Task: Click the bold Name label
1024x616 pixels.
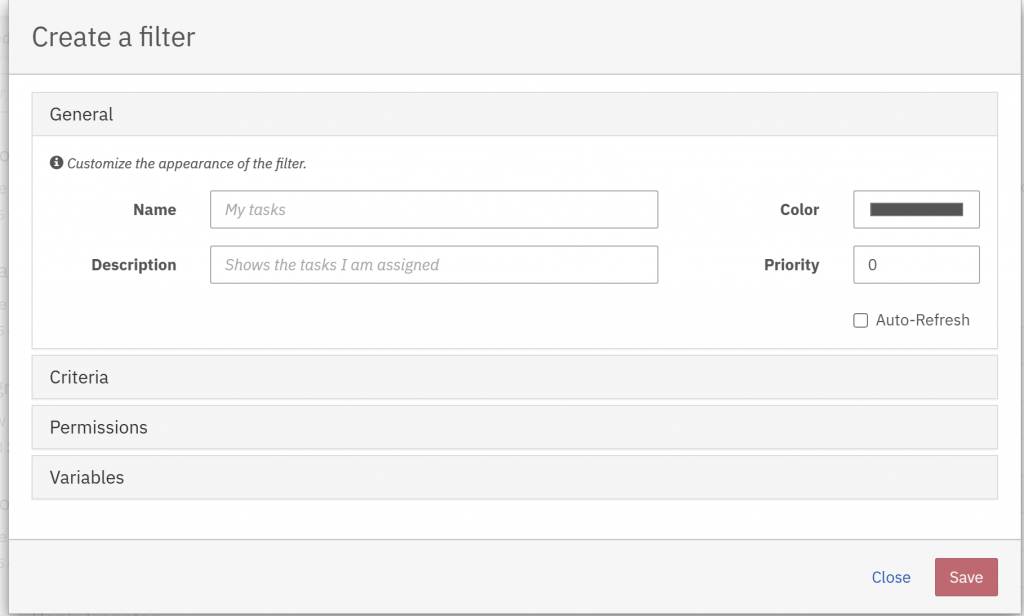Action: (154, 210)
